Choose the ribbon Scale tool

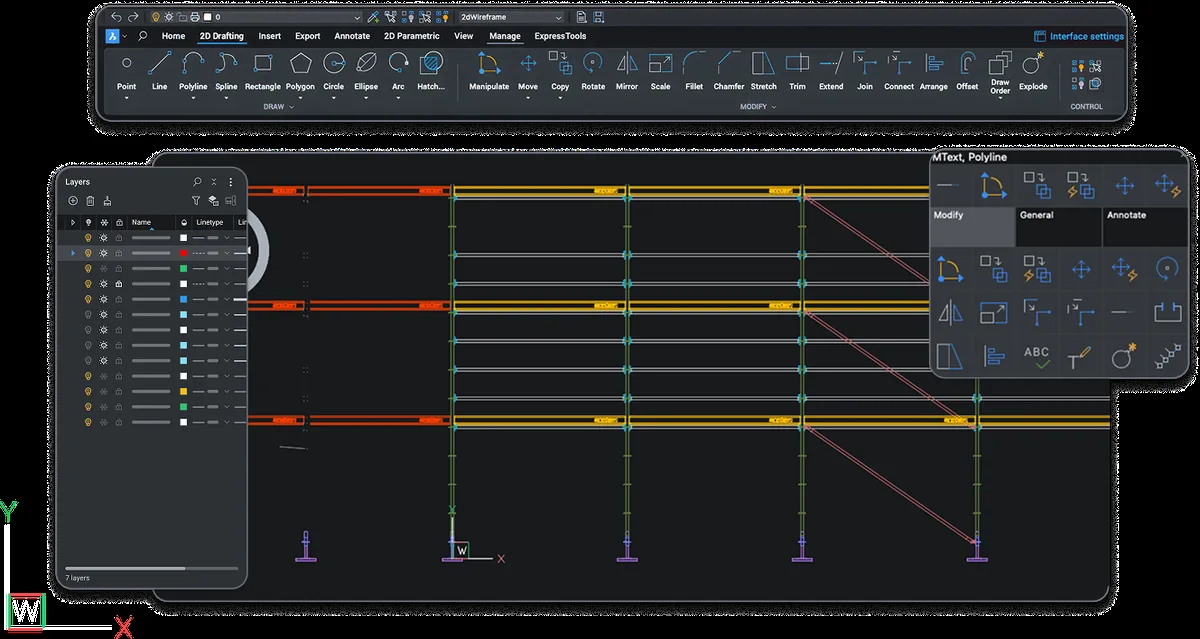[660, 72]
